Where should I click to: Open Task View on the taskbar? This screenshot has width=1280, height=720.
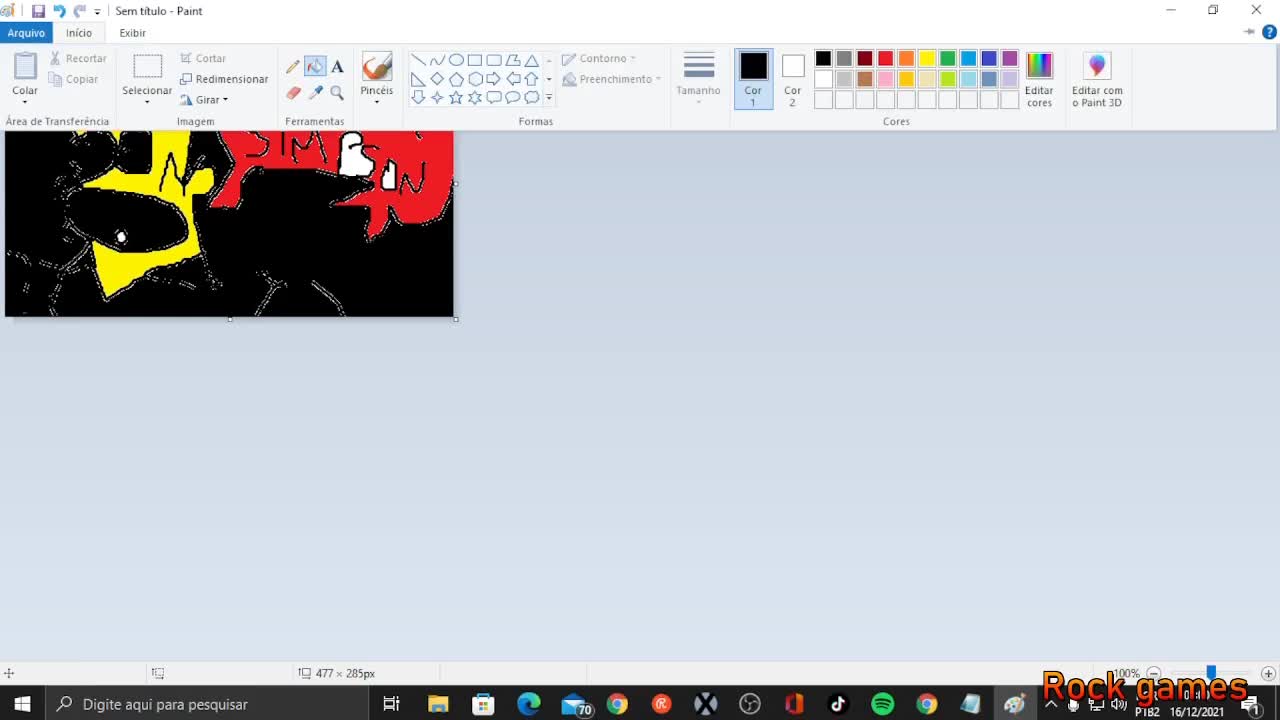pos(392,704)
